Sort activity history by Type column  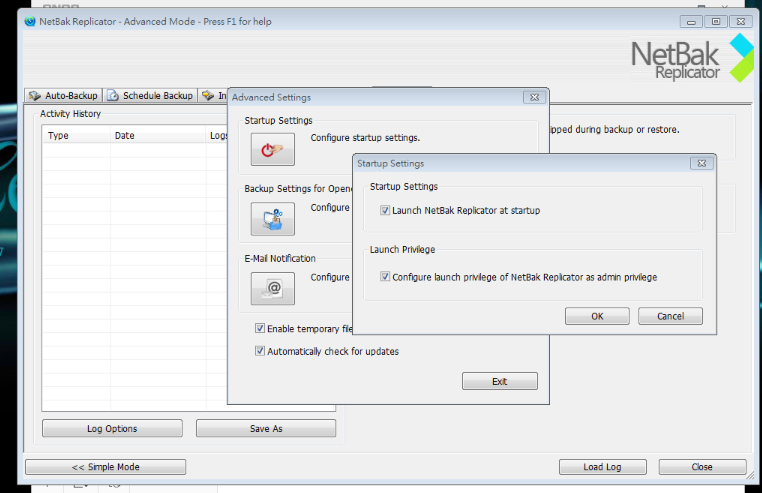76,136
